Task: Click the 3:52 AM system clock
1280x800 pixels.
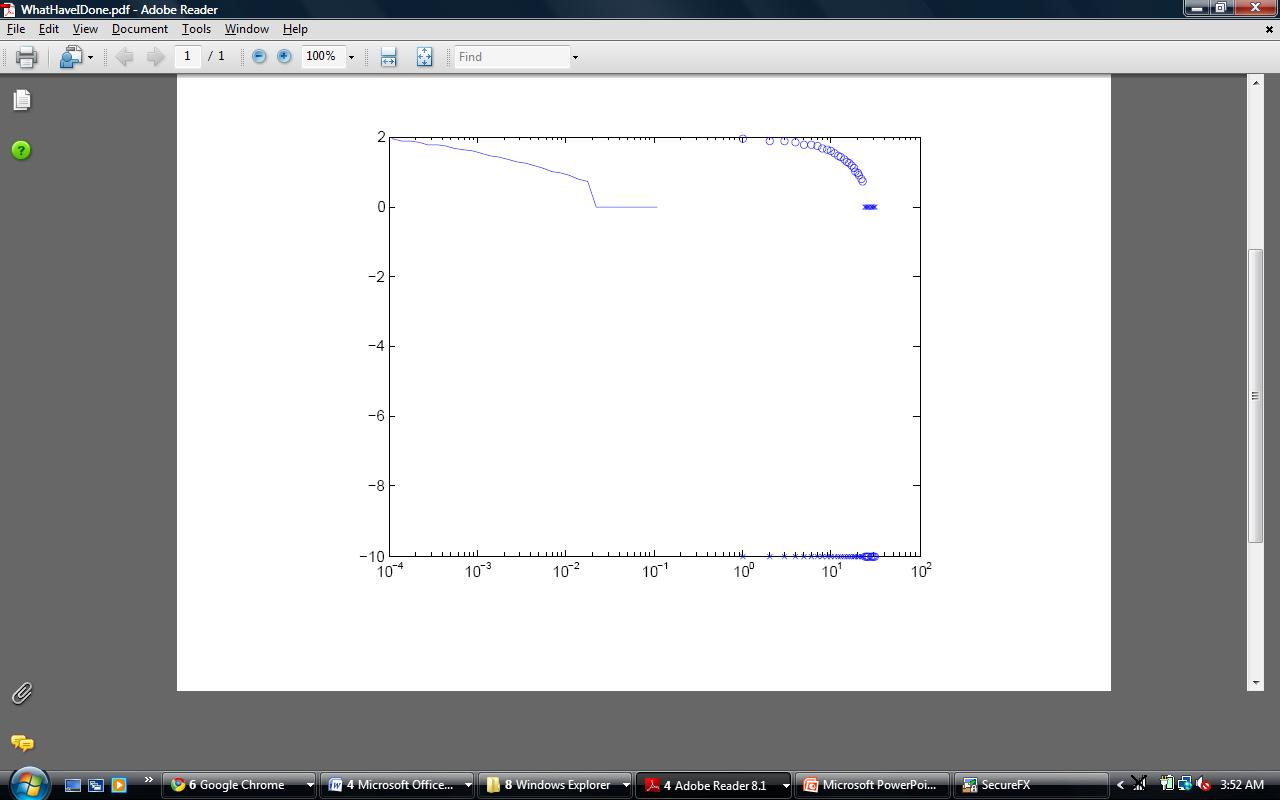Action: tap(1243, 785)
